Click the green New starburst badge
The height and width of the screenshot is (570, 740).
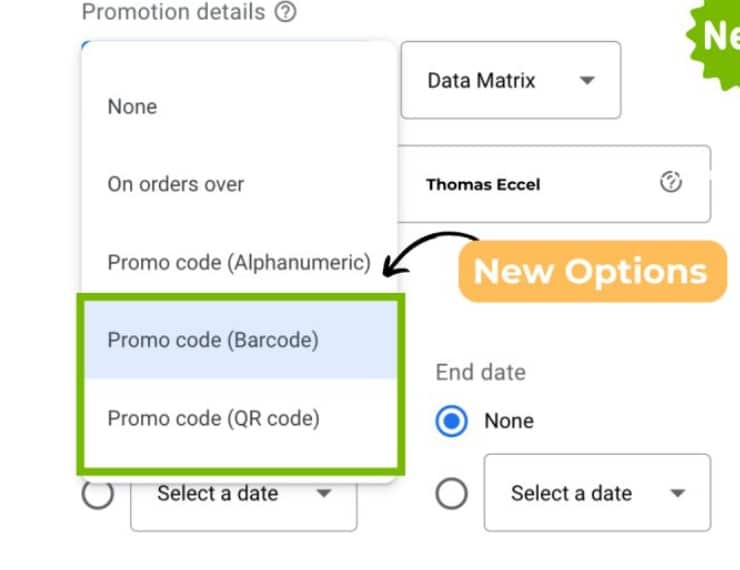click(716, 38)
